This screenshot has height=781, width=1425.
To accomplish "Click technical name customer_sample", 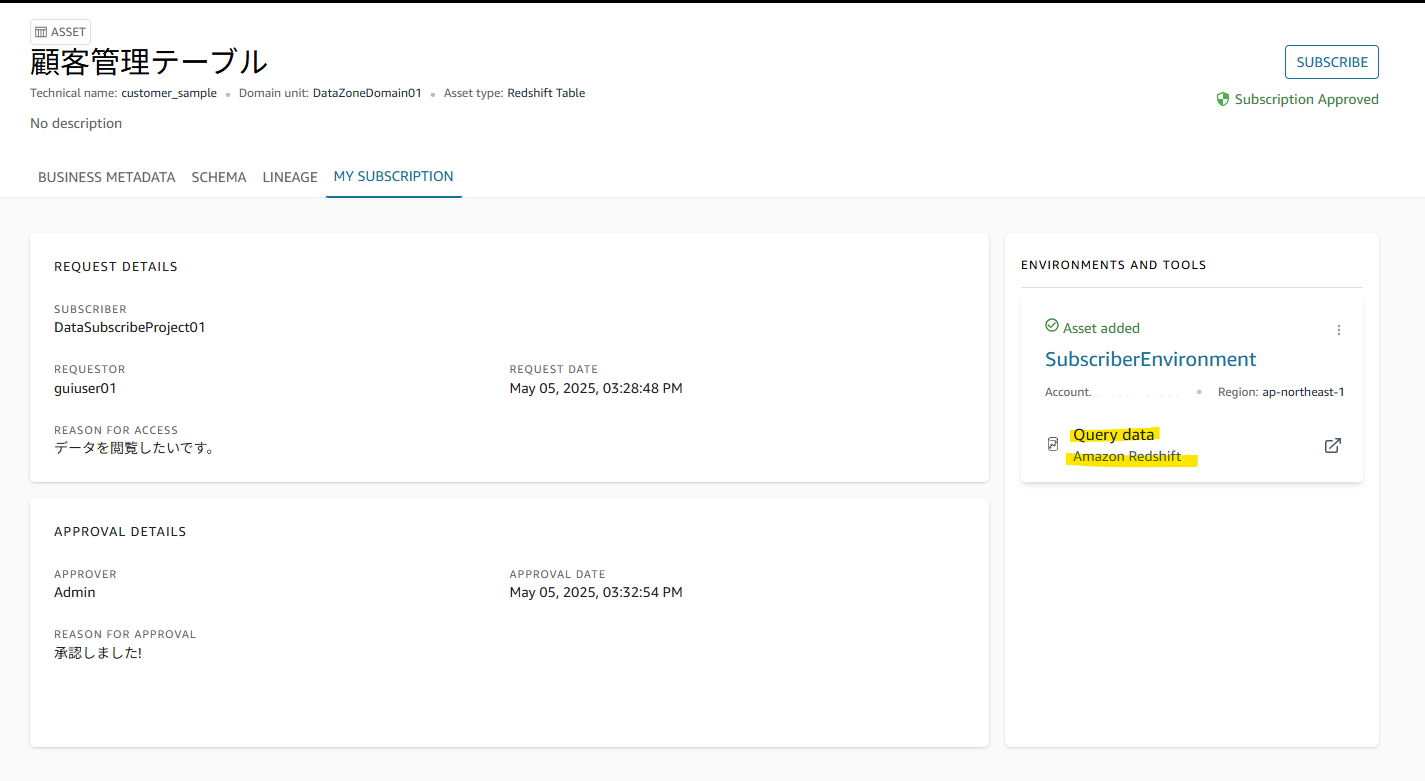I will (169, 93).
